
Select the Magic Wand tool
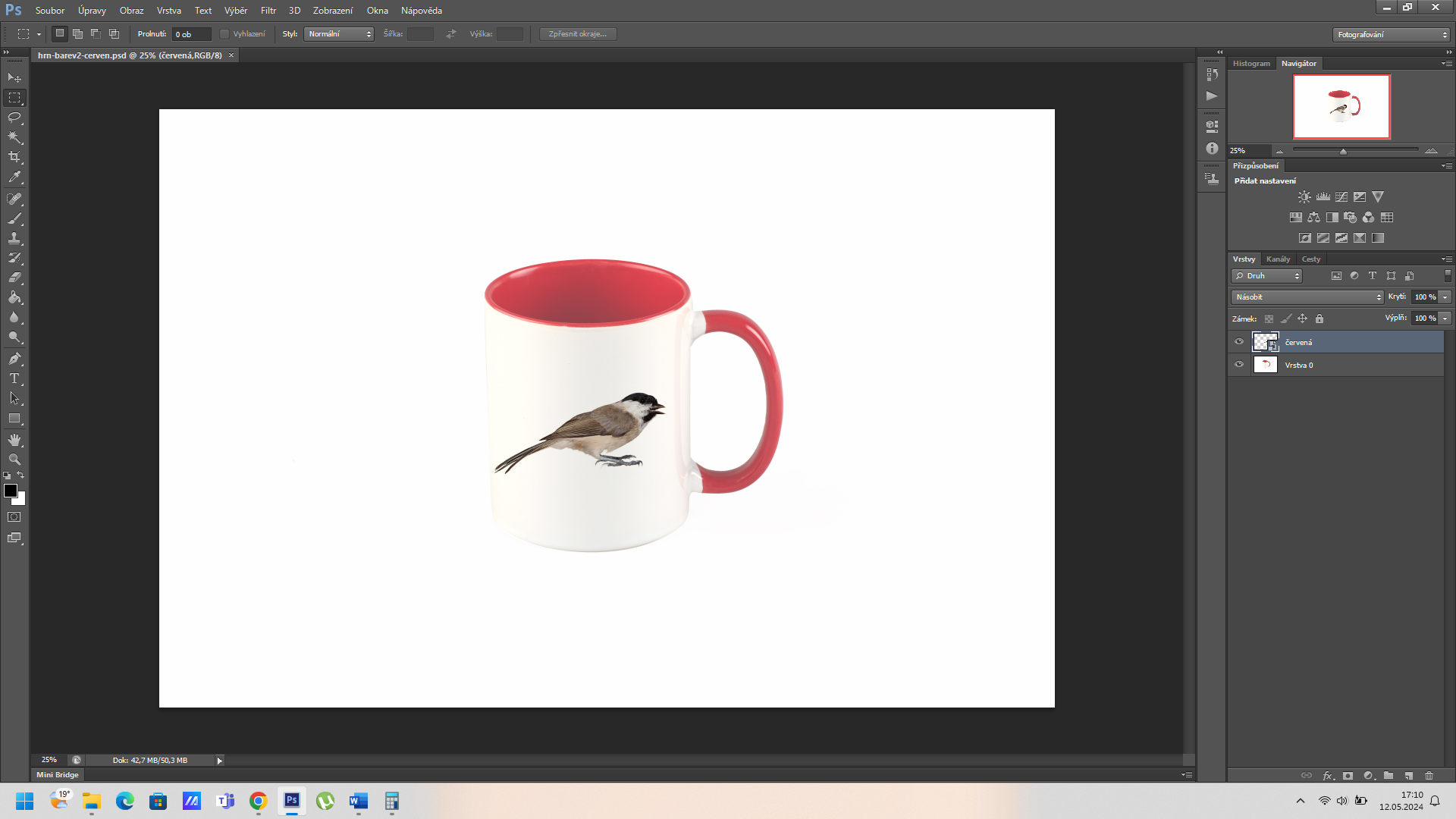click(14, 137)
